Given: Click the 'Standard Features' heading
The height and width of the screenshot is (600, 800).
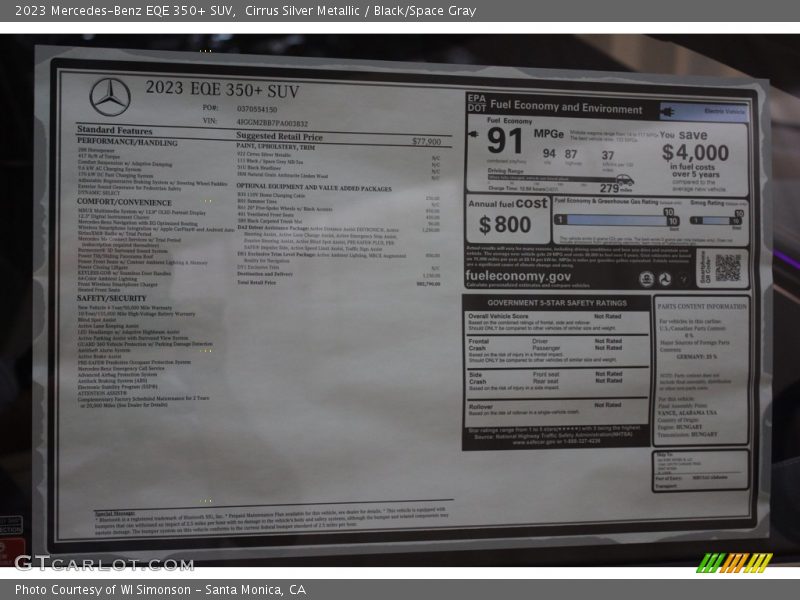Looking at the screenshot, I should (x=115, y=130).
